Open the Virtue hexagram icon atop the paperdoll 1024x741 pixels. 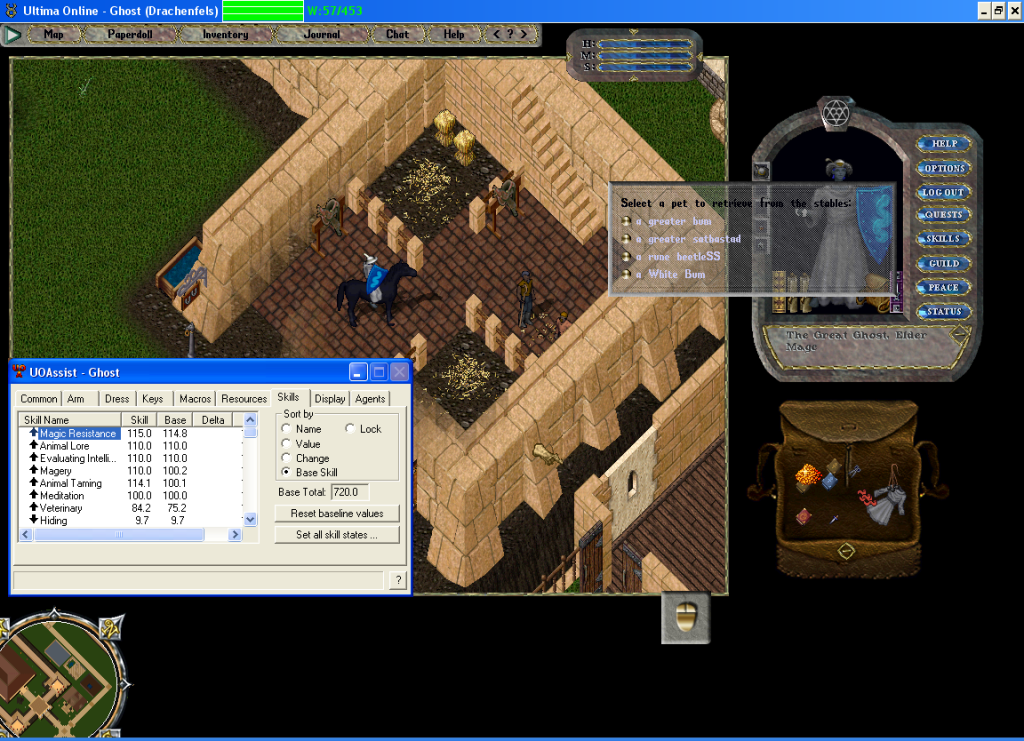pyautogui.click(x=835, y=114)
